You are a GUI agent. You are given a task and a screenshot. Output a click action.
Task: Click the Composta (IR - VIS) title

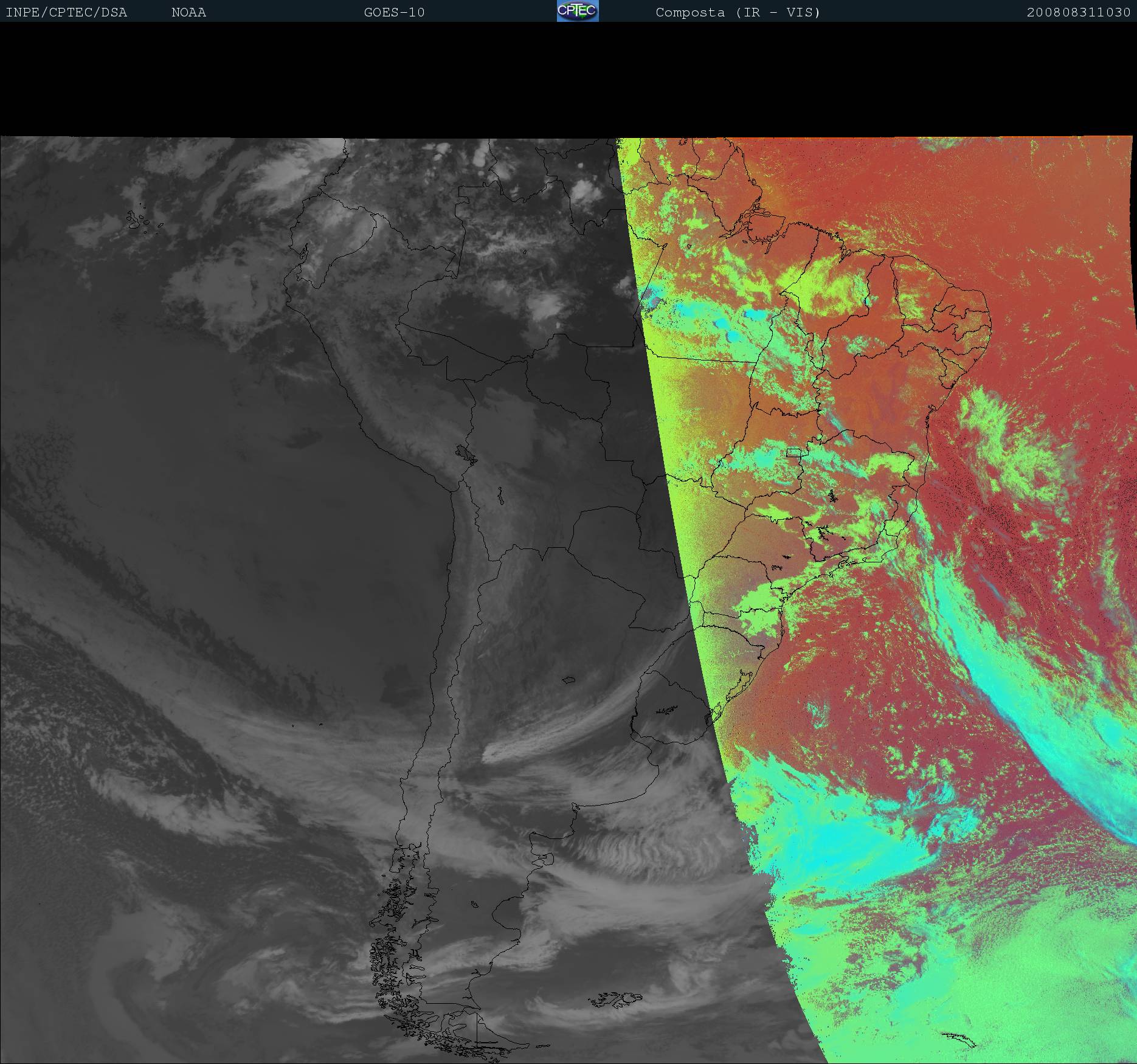tap(738, 13)
